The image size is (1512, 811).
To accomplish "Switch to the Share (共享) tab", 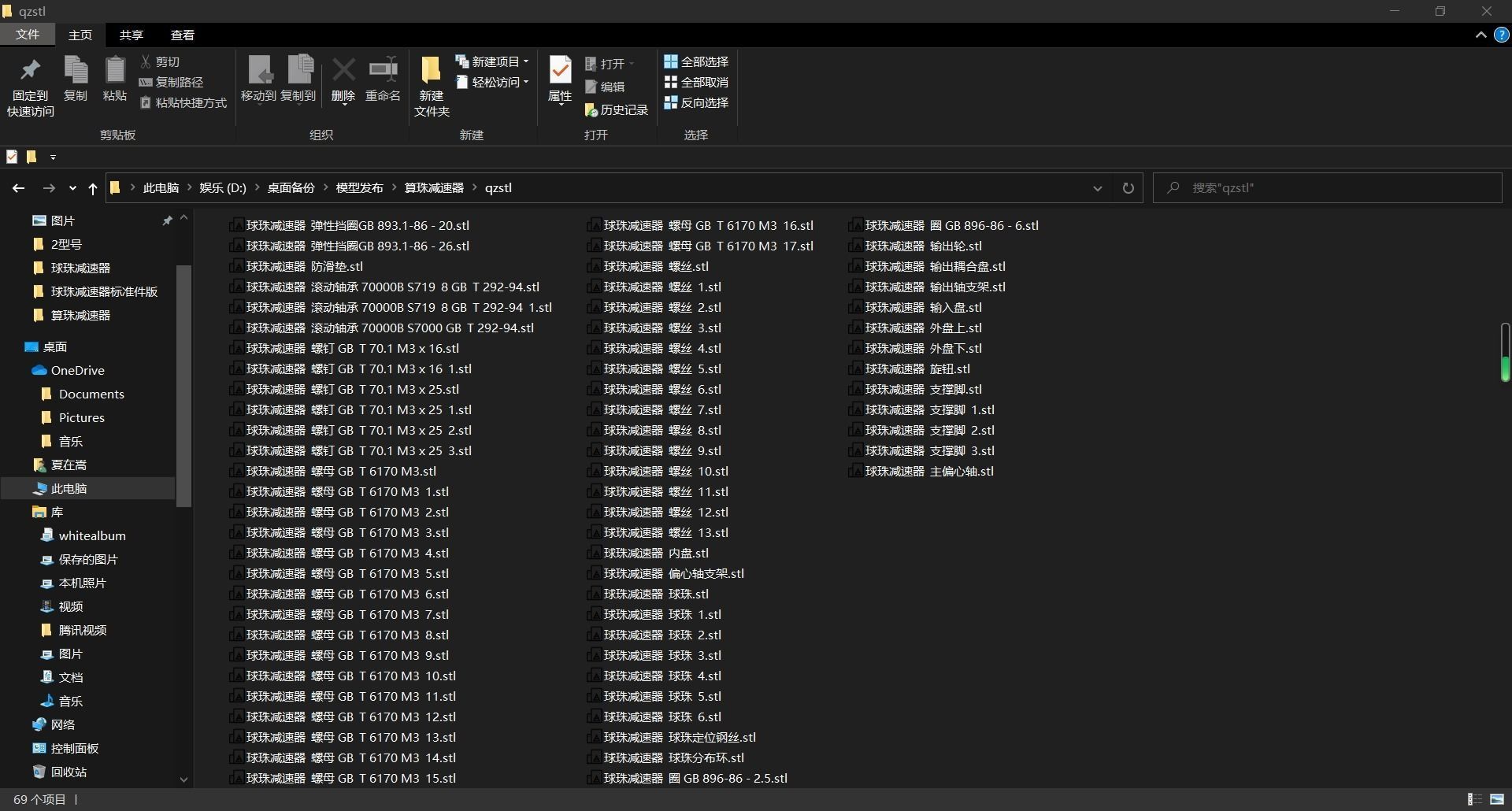I will coord(132,35).
